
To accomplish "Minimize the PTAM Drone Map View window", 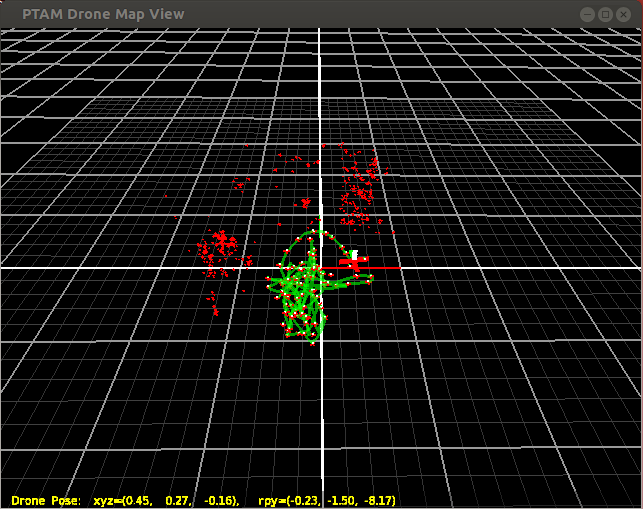I will [x=588, y=14].
